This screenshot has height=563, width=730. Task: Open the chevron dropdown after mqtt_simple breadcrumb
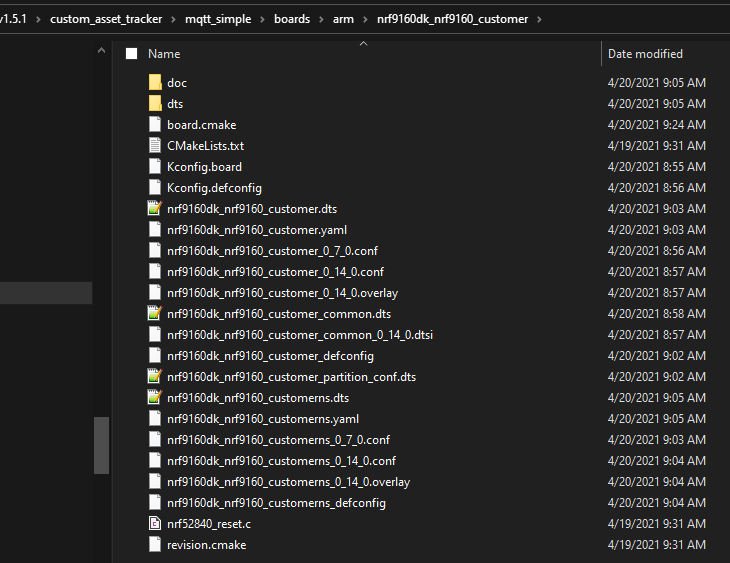[262, 19]
